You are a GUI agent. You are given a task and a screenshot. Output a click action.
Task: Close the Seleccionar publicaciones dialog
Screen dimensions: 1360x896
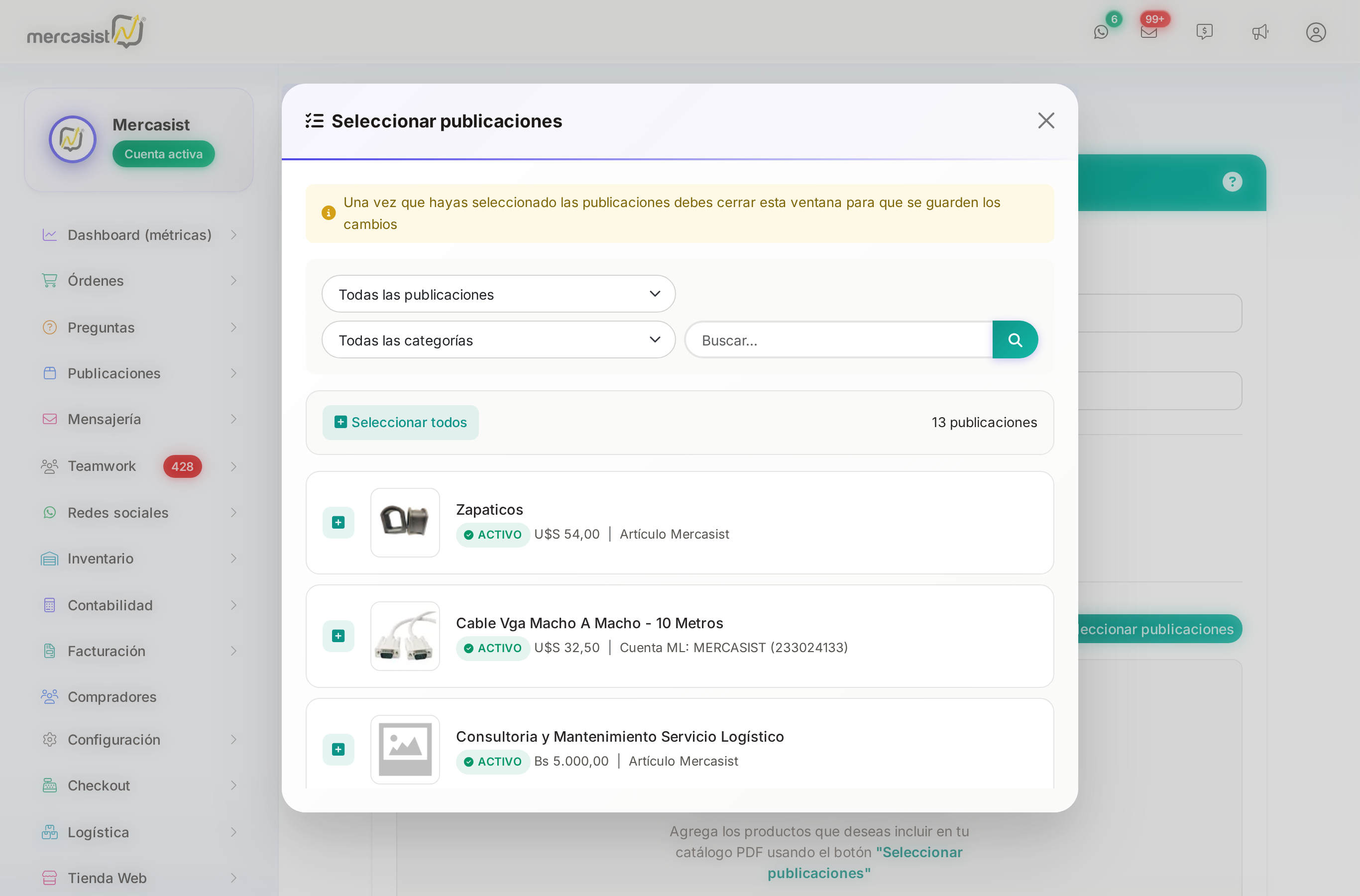[1046, 120]
